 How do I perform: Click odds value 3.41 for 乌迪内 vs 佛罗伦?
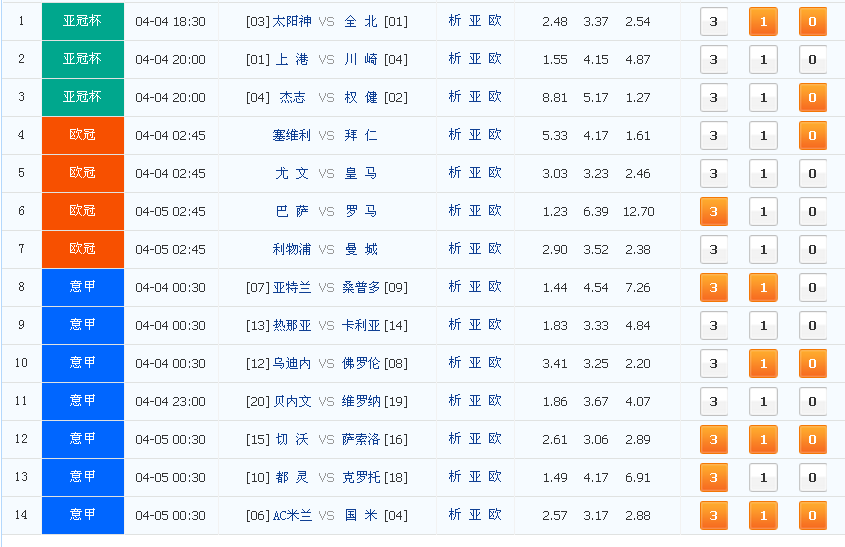pyautogui.click(x=555, y=364)
